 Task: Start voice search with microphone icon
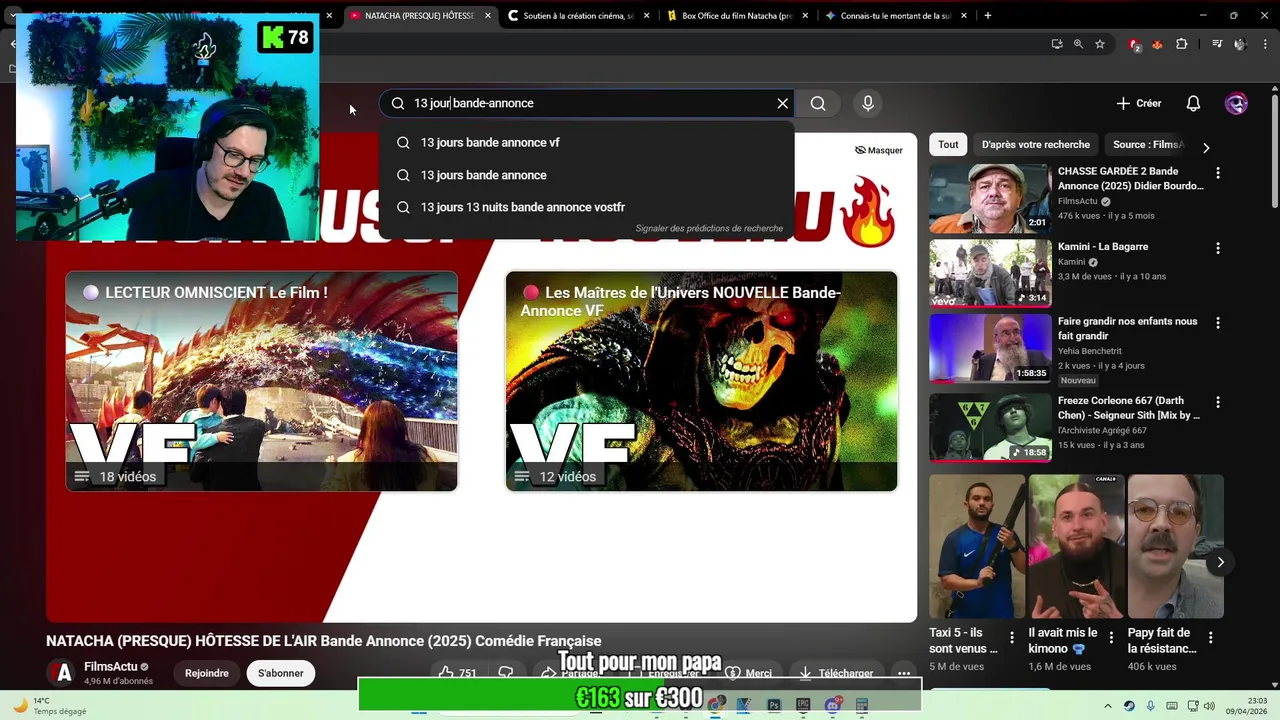[868, 103]
